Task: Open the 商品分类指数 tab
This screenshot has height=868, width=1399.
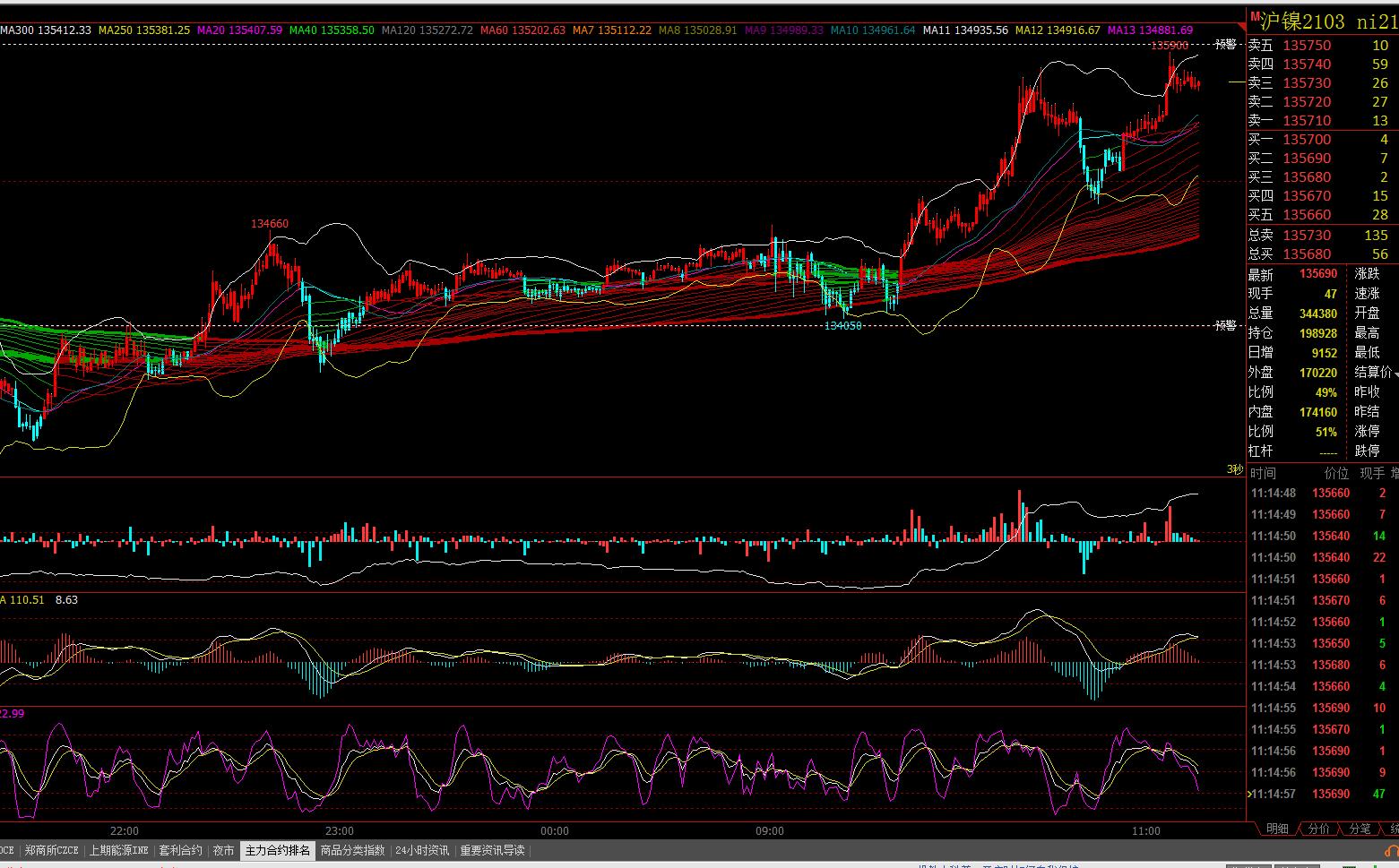Action: pyautogui.click(x=352, y=850)
